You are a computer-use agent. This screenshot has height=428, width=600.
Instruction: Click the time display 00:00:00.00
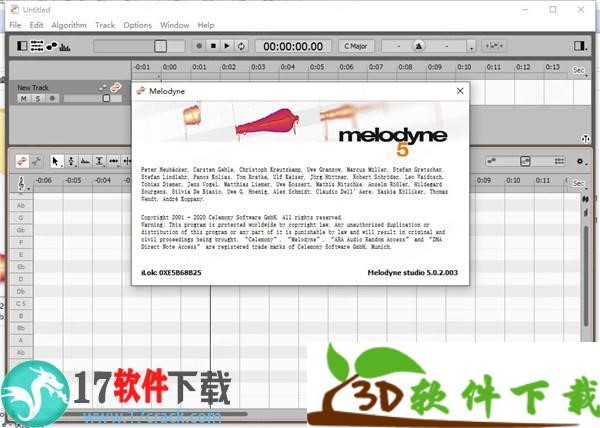(x=293, y=46)
